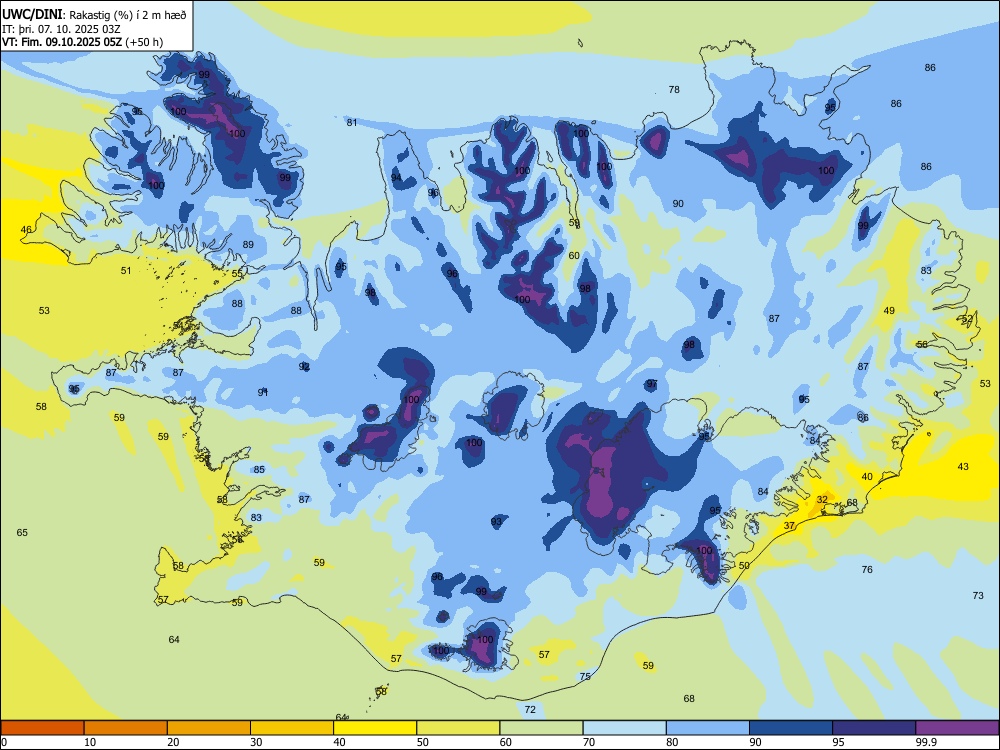This screenshot has width=1000, height=750.
Task: Click the 80–90 medium blue legend swatch
Action: pos(708,728)
